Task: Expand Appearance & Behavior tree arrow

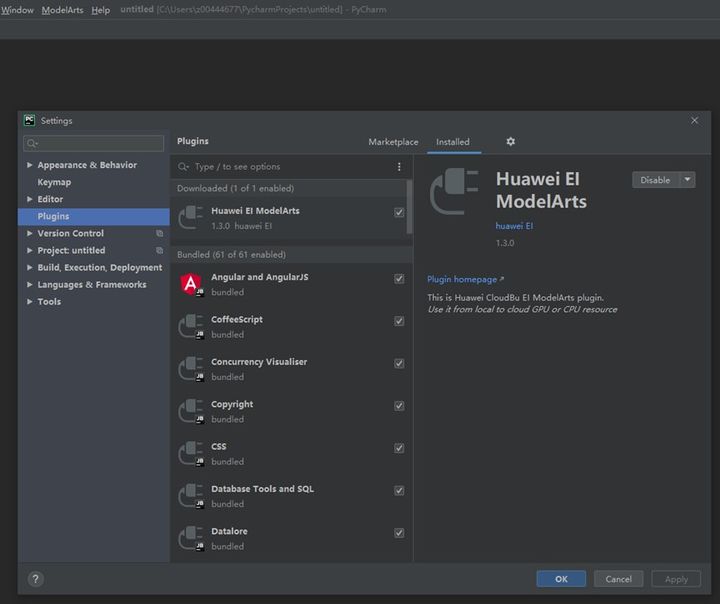Action: [29, 165]
